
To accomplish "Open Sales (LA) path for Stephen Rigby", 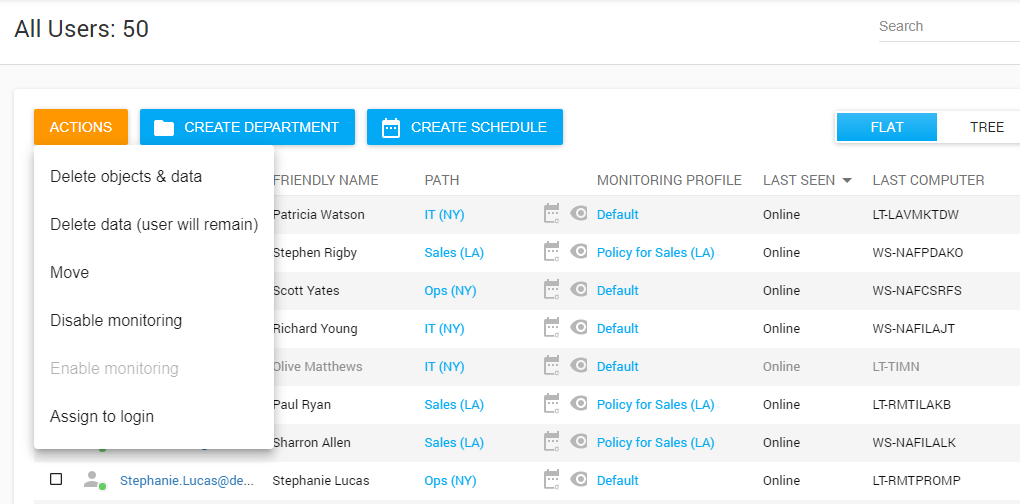I will coord(454,252).
